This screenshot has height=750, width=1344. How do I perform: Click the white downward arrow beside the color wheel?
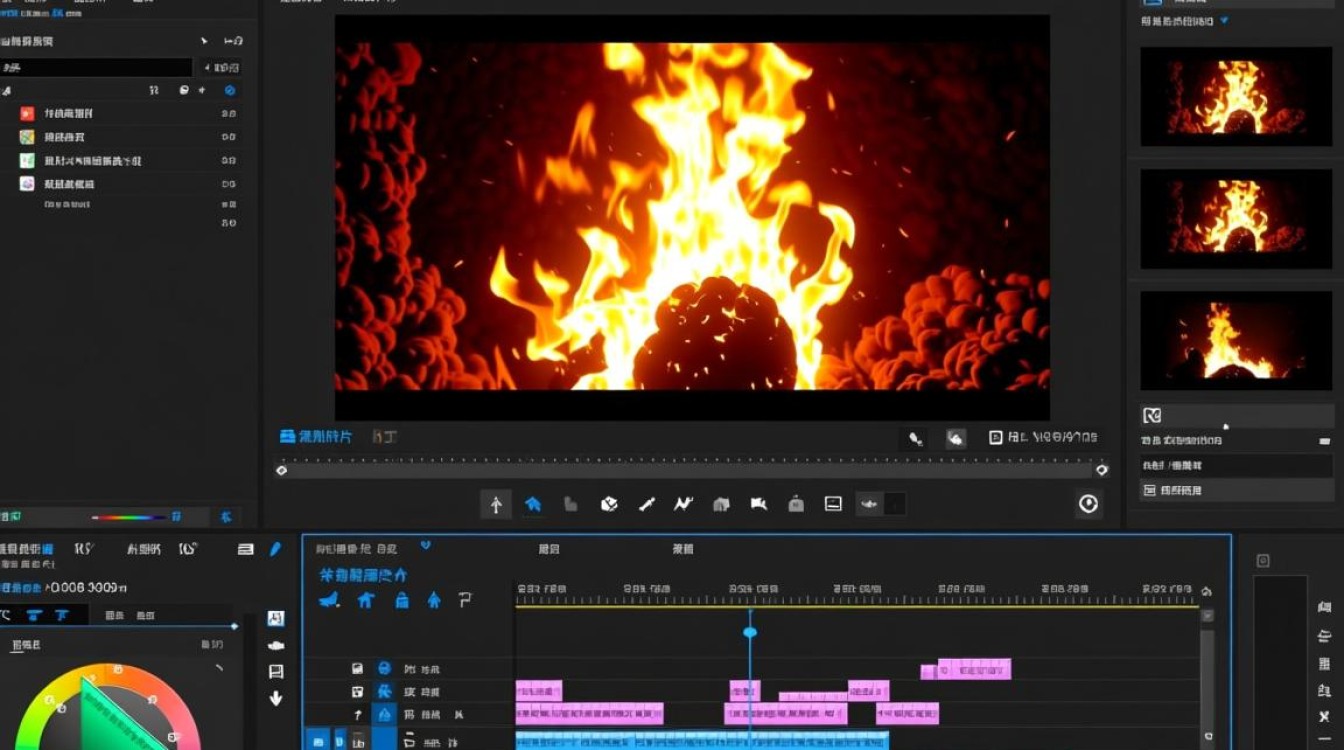pyautogui.click(x=276, y=698)
